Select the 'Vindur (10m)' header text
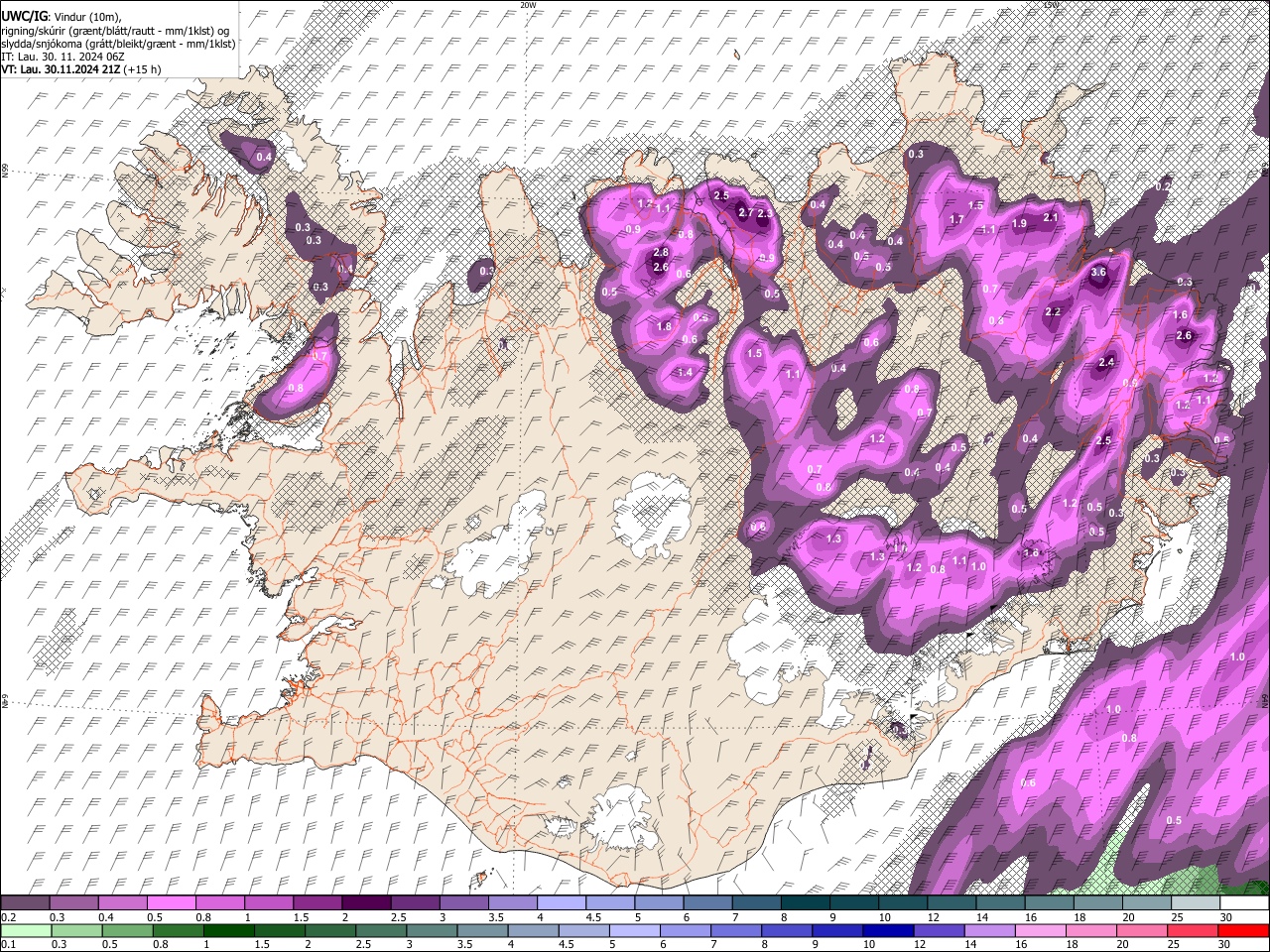Viewport: 1270px width, 952px height. (86, 17)
